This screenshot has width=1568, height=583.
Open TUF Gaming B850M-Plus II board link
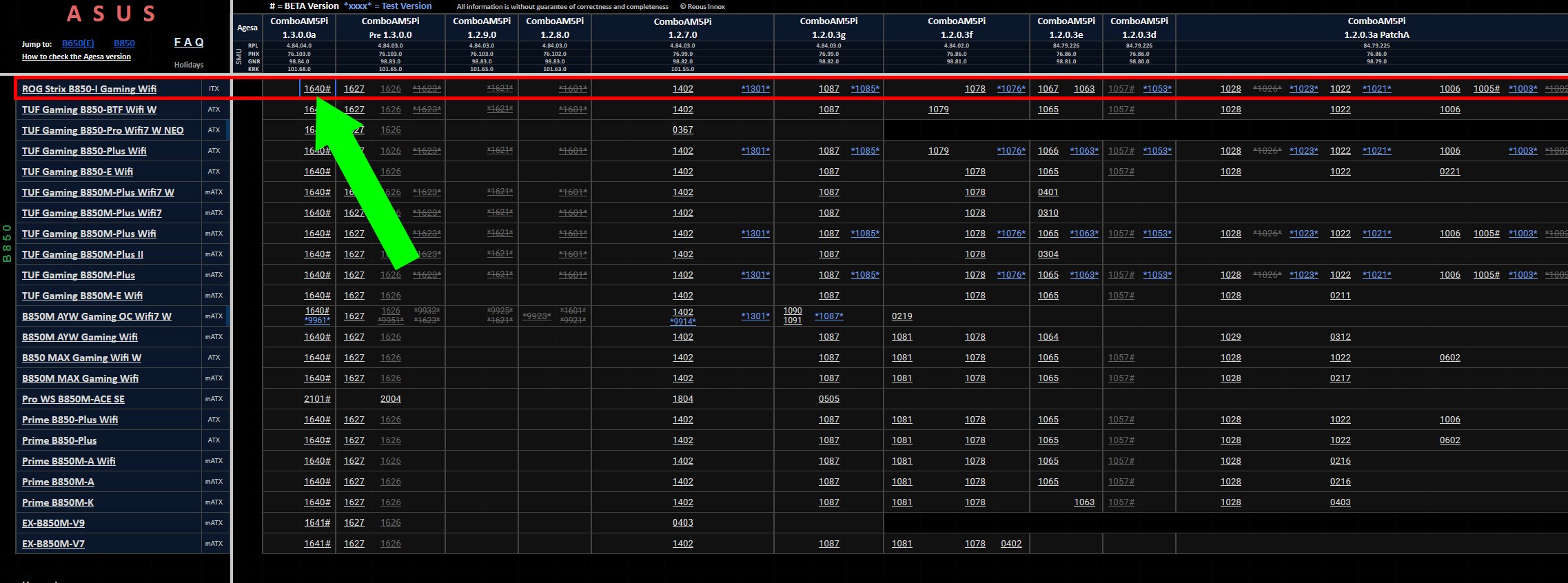tap(83, 254)
